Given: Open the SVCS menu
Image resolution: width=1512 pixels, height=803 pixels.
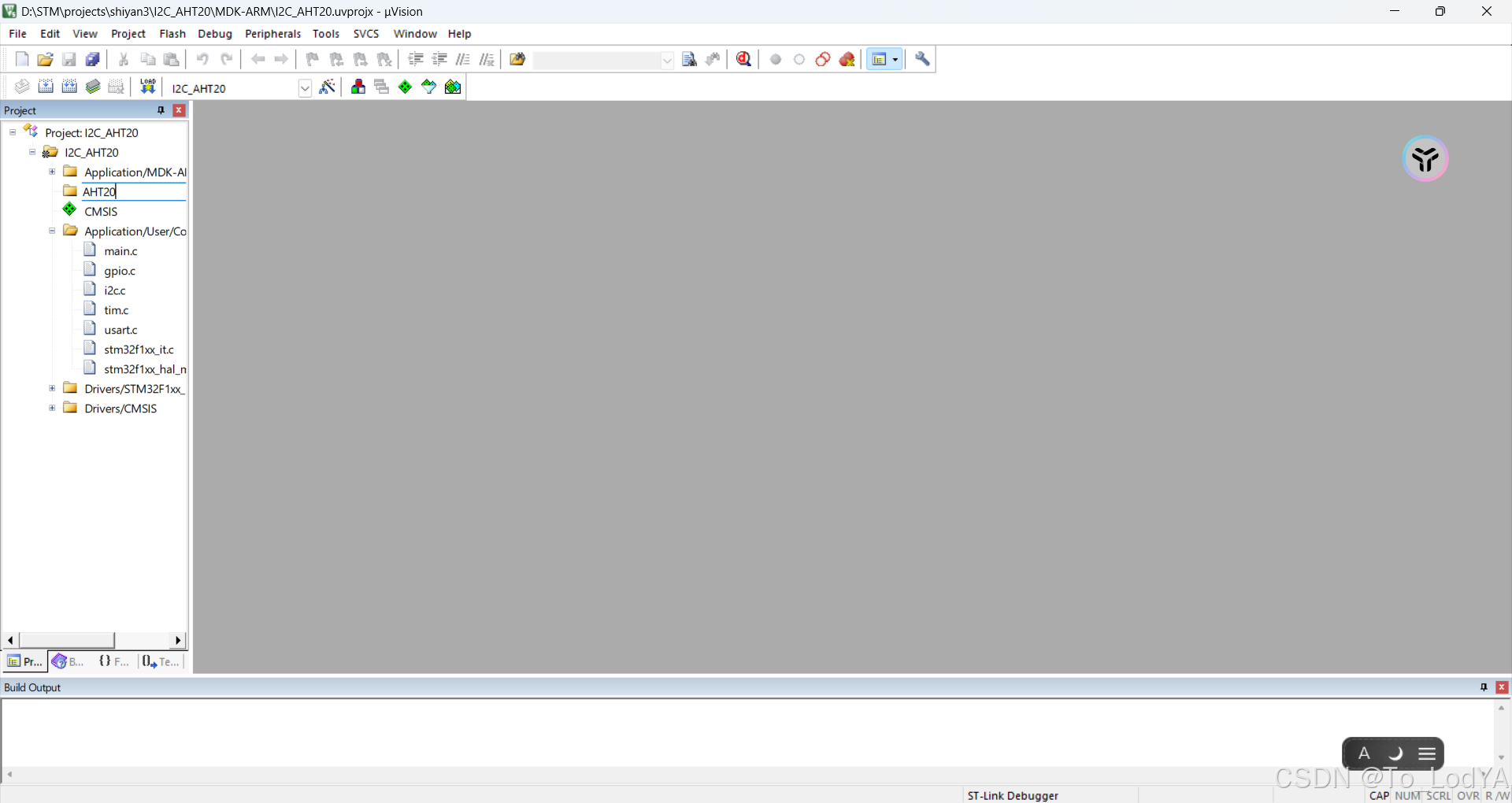Looking at the screenshot, I should point(366,34).
